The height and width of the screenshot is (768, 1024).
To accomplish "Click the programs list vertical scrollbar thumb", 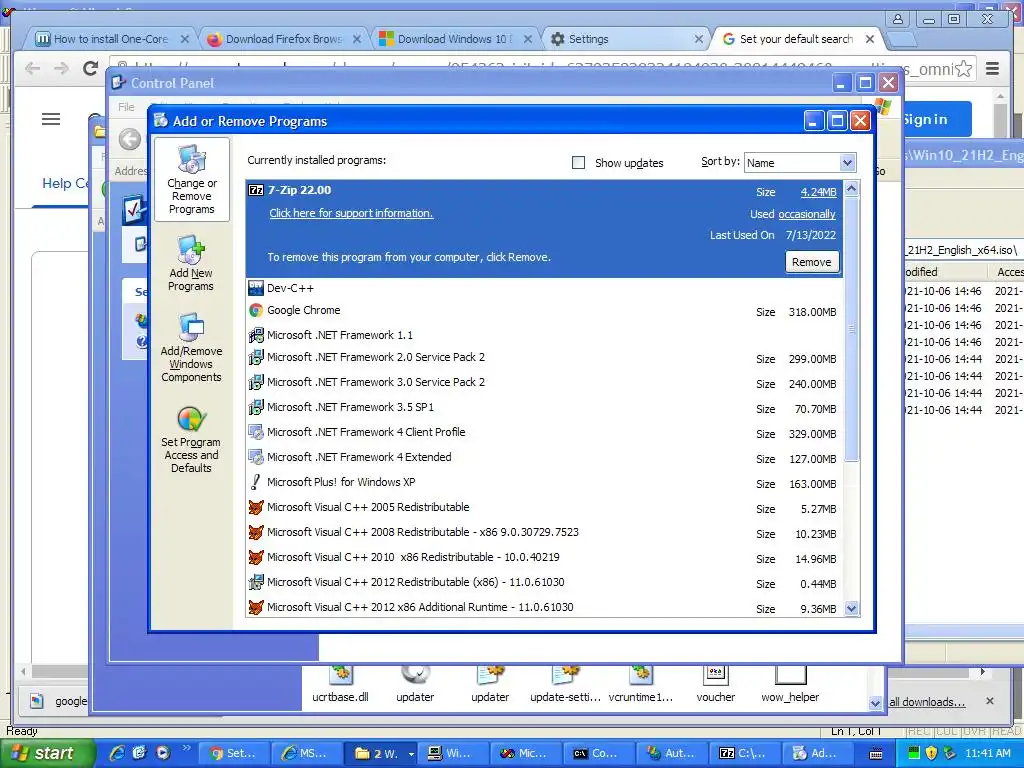I will (851, 329).
